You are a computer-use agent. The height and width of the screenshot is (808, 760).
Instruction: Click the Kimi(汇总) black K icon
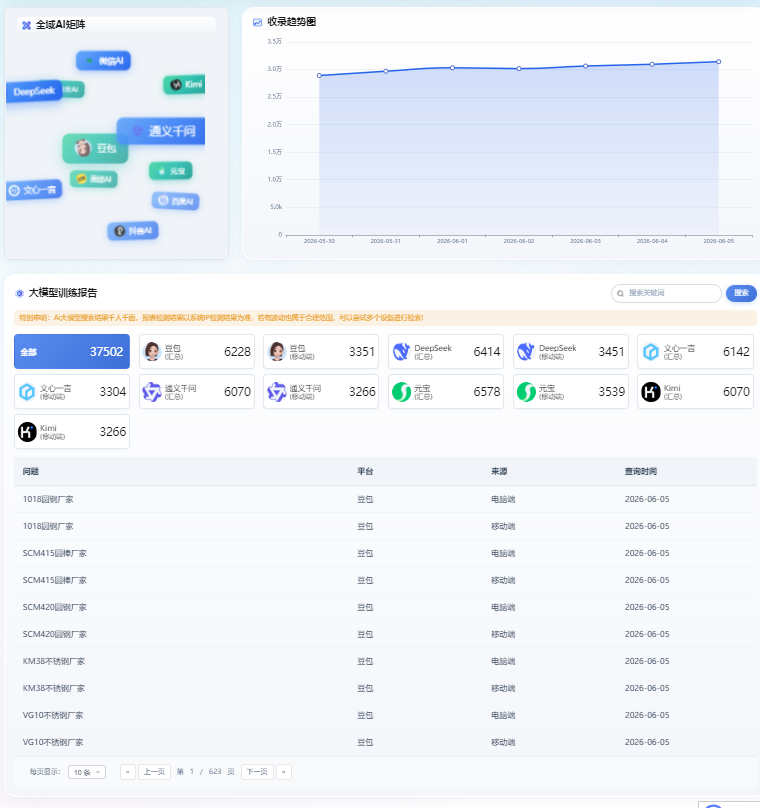tap(651, 392)
